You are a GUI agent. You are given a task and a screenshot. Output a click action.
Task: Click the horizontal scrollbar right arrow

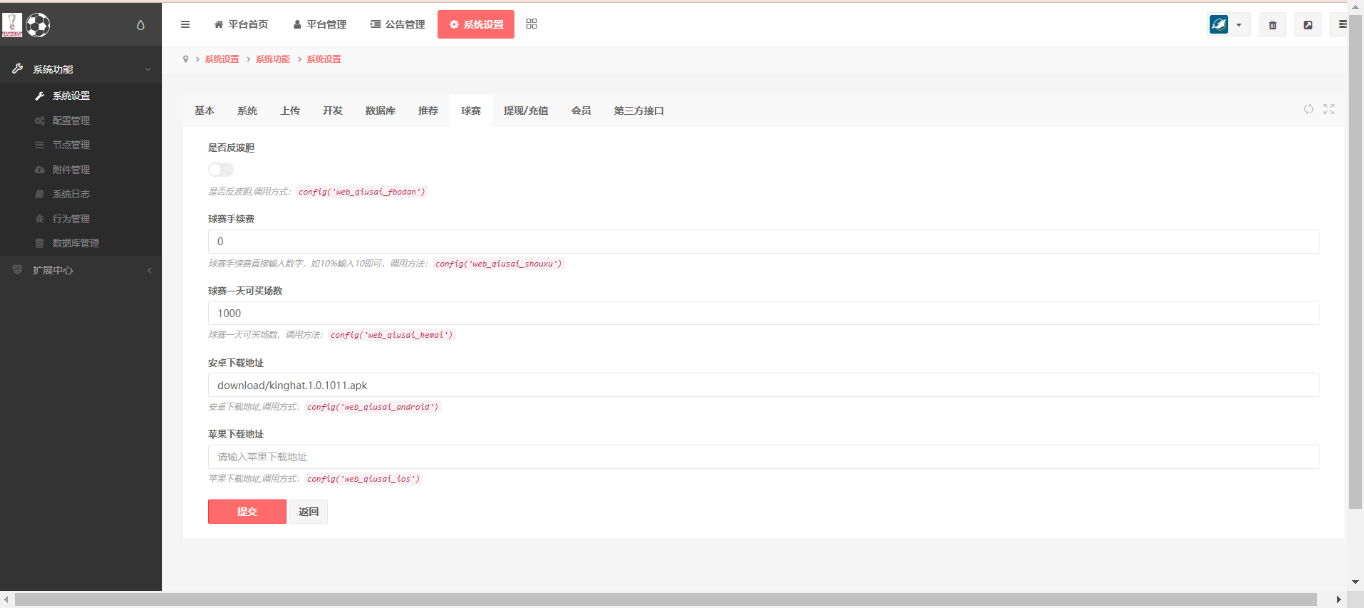[1342, 599]
